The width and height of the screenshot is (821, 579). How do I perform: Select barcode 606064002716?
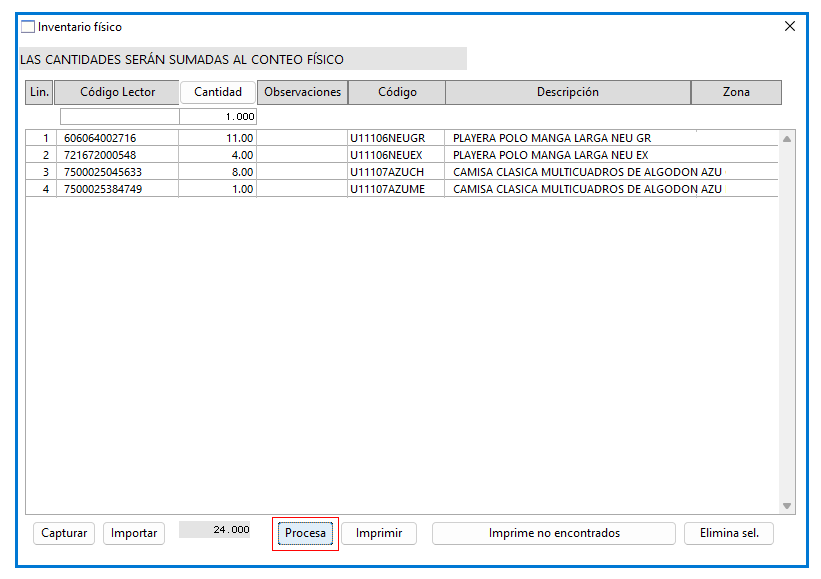coord(100,138)
